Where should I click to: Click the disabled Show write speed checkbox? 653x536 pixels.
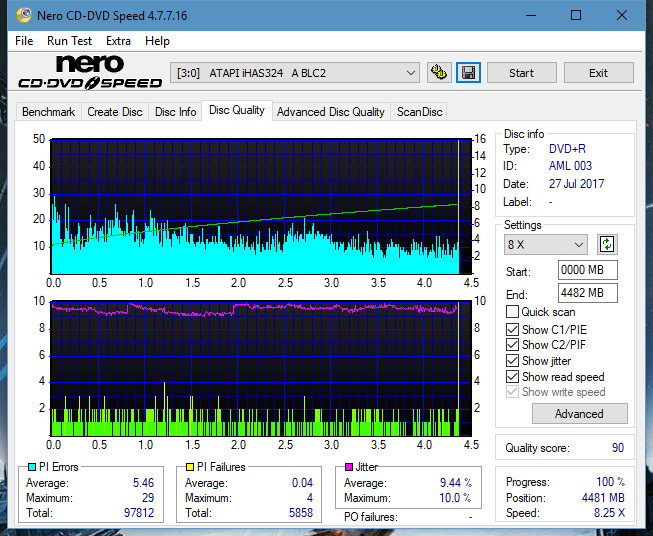click(x=512, y=392)
